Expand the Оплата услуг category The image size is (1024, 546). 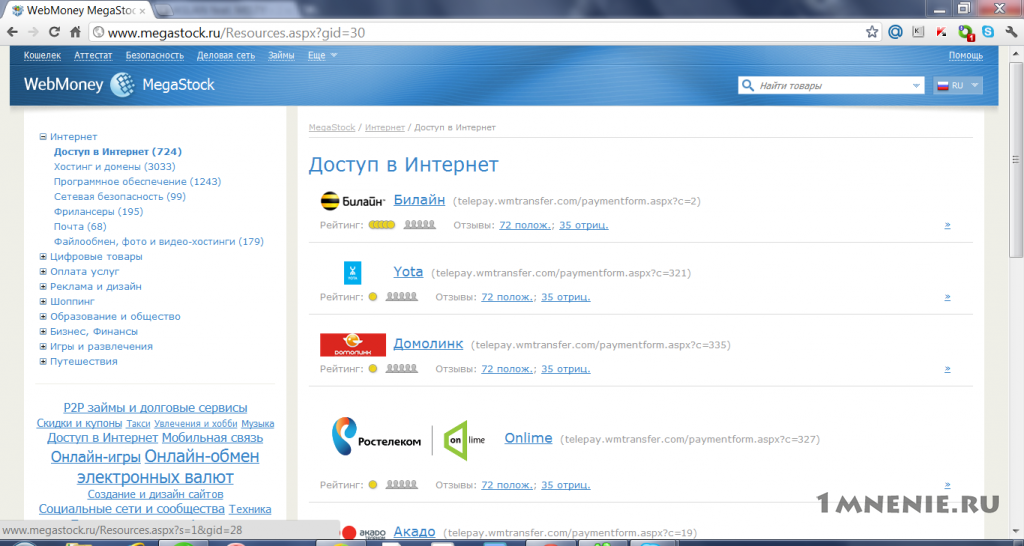[43, 272]
